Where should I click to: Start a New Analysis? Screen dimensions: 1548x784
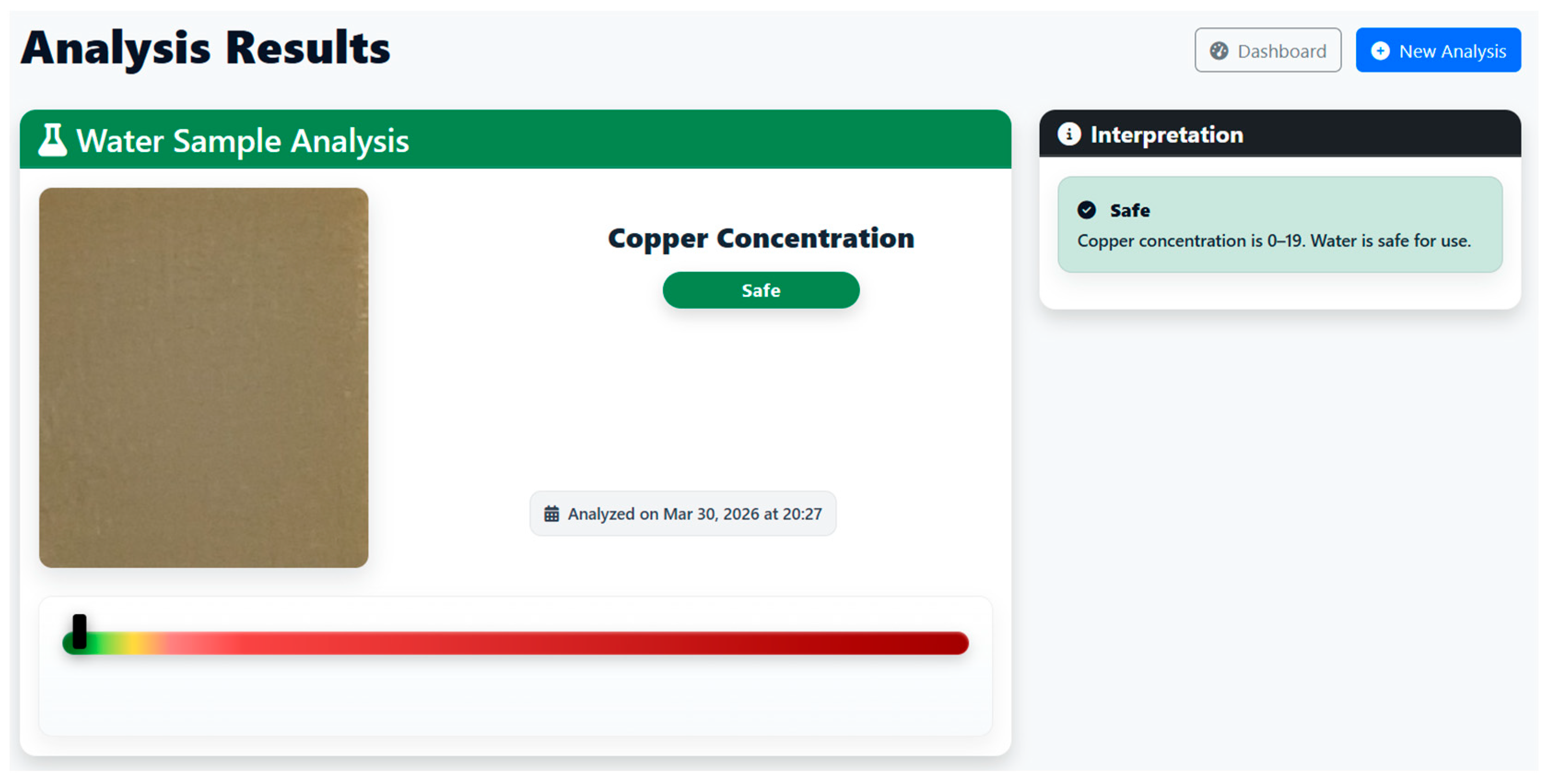(1438, 51)
